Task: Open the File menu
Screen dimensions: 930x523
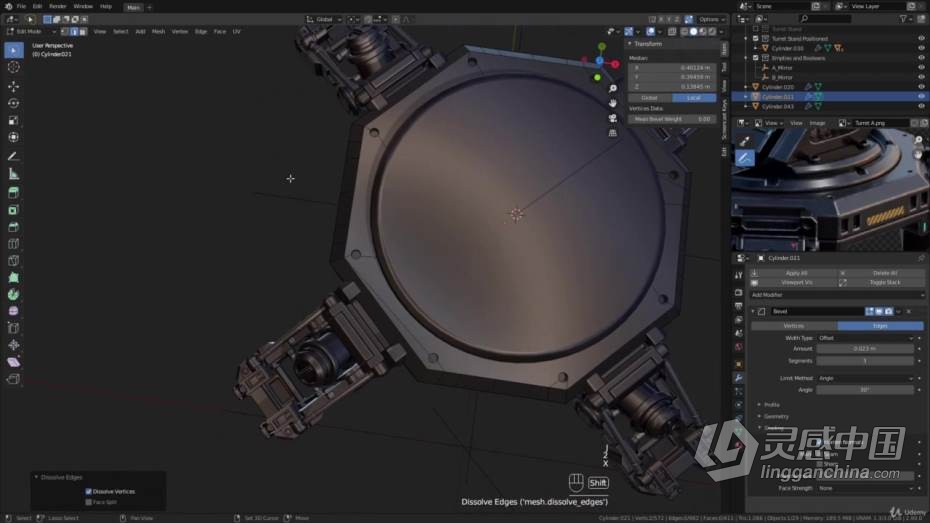Action: 21,7
